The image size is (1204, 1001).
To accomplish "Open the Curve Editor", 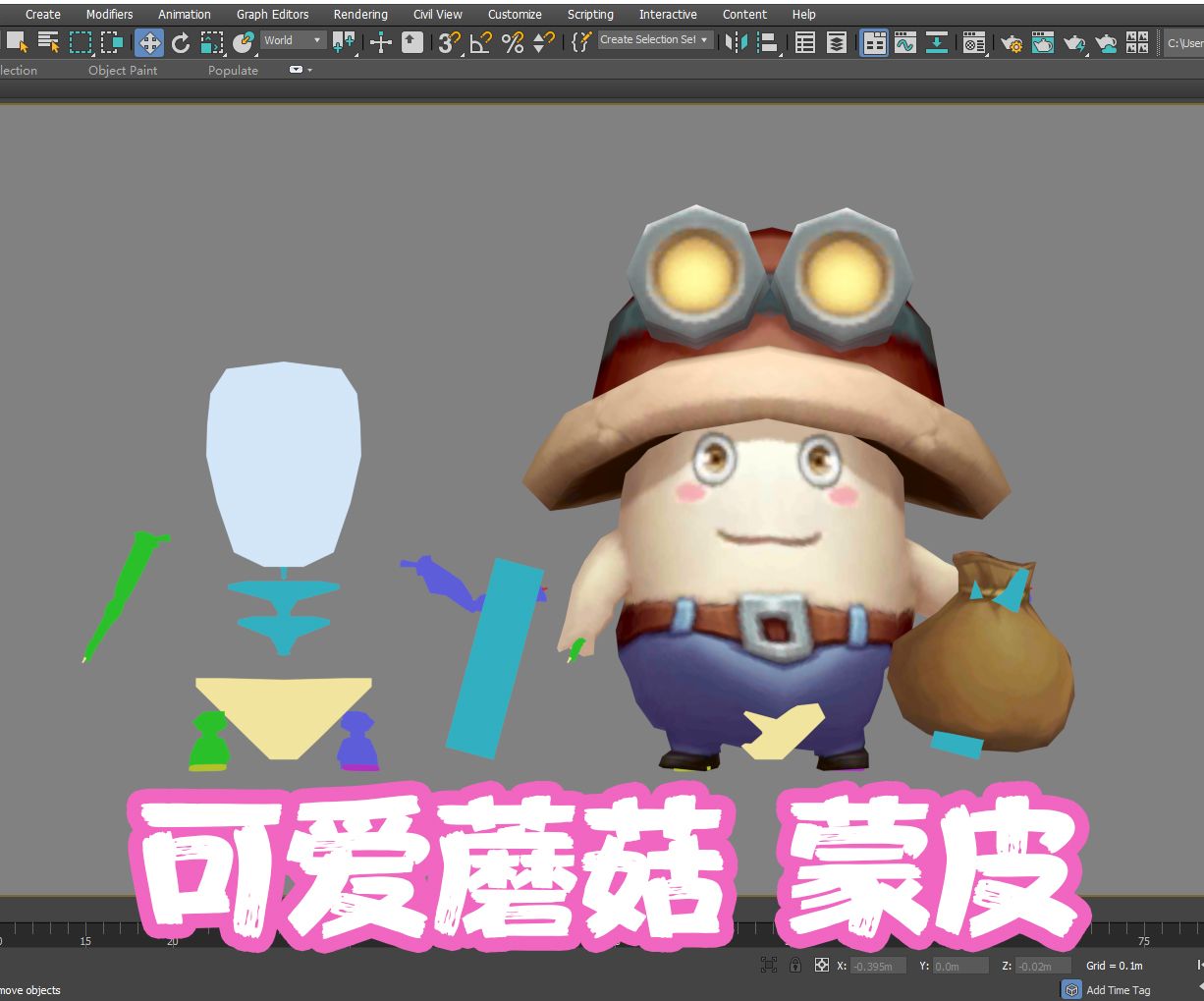I will [904, 42].
